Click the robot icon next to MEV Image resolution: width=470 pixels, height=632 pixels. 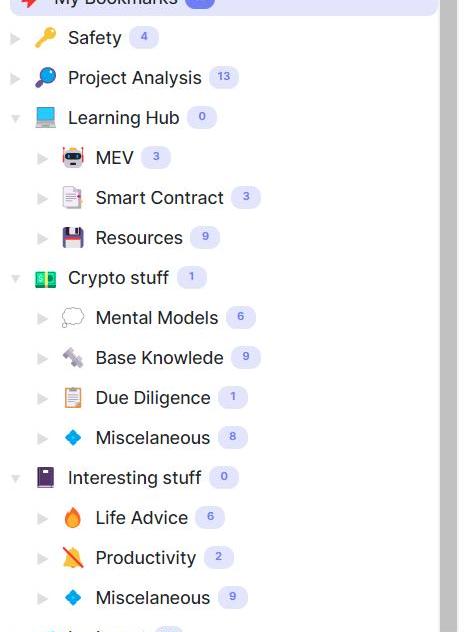[73, 157]
